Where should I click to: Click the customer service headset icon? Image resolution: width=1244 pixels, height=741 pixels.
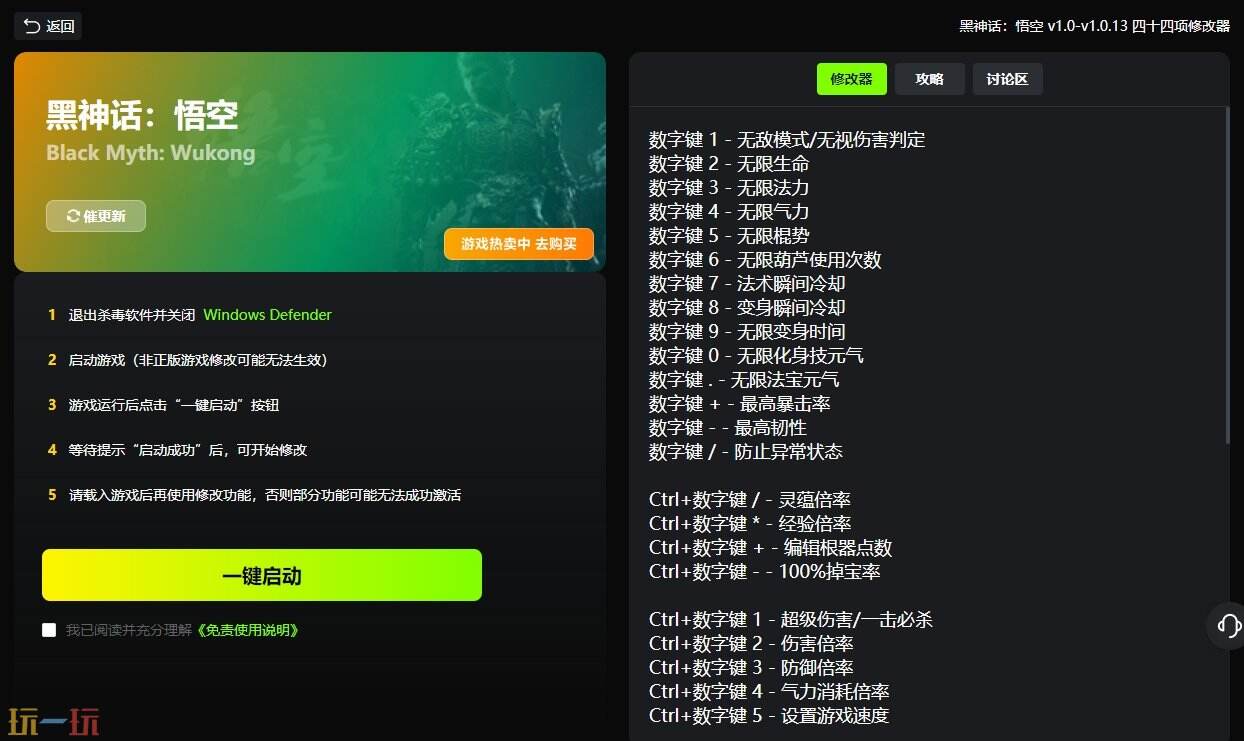[x=1228, y=626]
